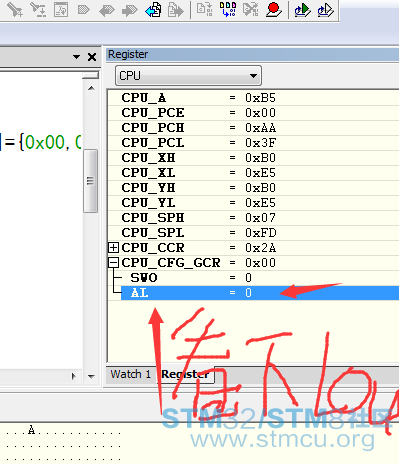Viewport: 399px width, 464px height.
Task: Go to previous bookmark icon
Action: pos(107,10)
